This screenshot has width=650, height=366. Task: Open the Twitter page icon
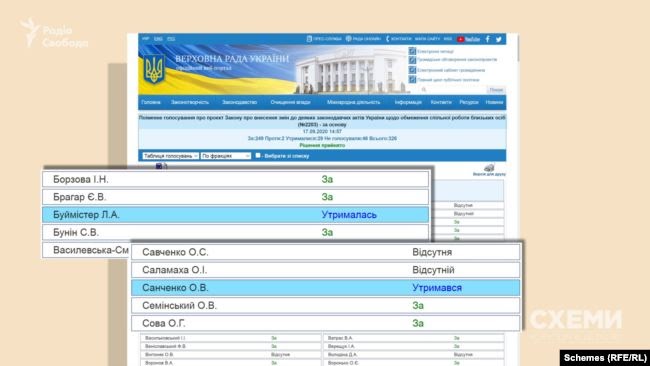(x=499, y=39)
